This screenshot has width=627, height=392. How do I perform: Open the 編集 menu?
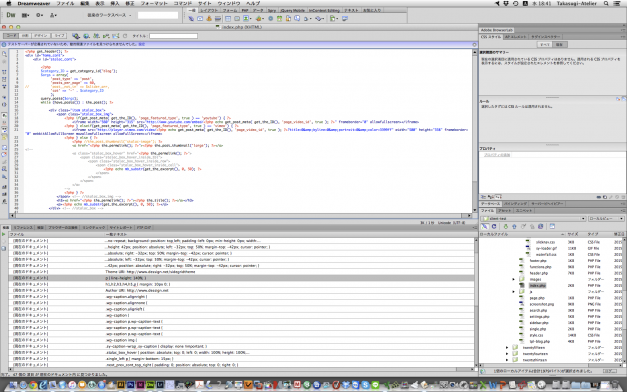[84, 3]
